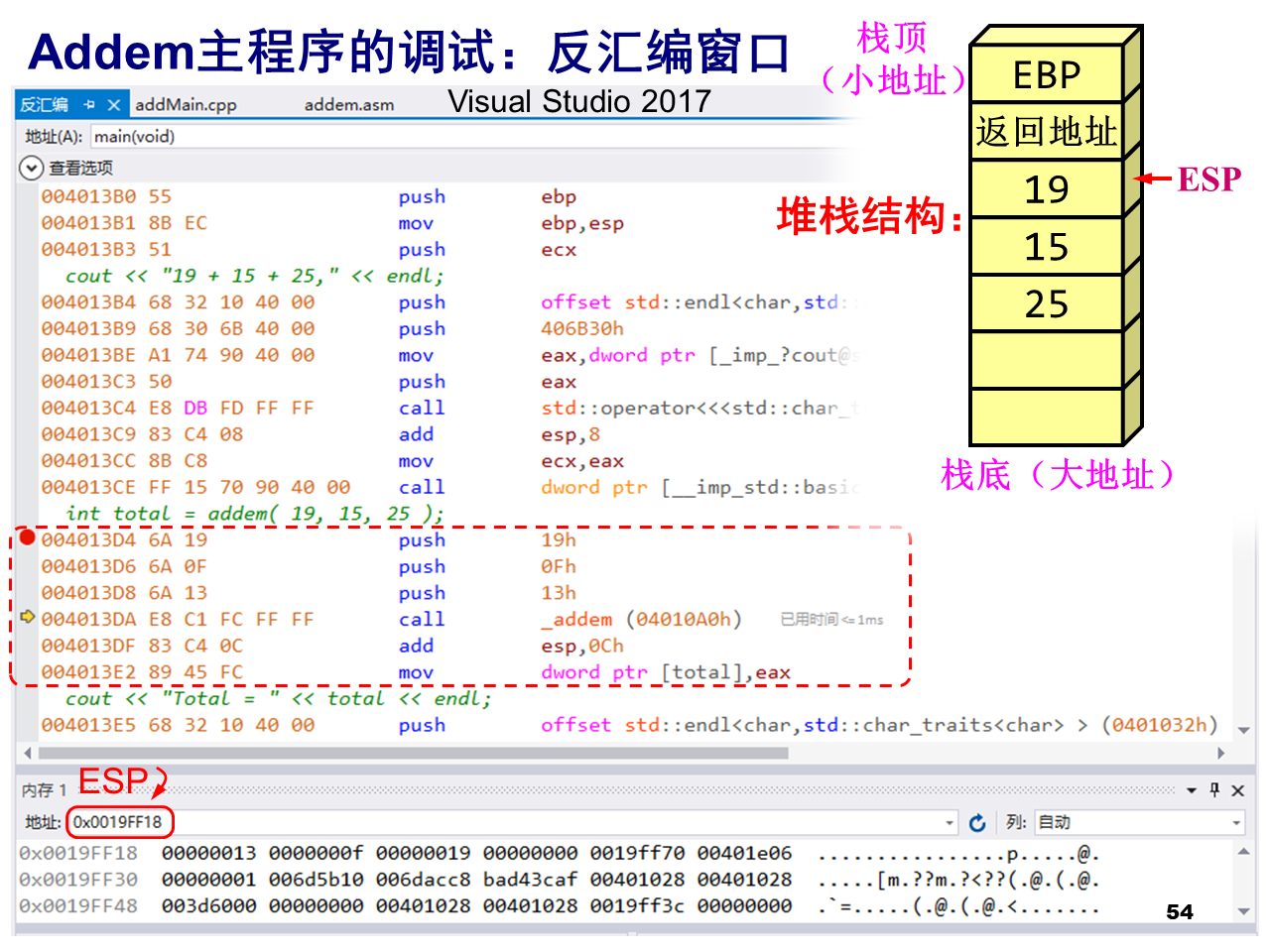The width and height of the screenshot is (1270, 952).
Task: Close the 内存 1 memory window
Action: point(1237,790)
